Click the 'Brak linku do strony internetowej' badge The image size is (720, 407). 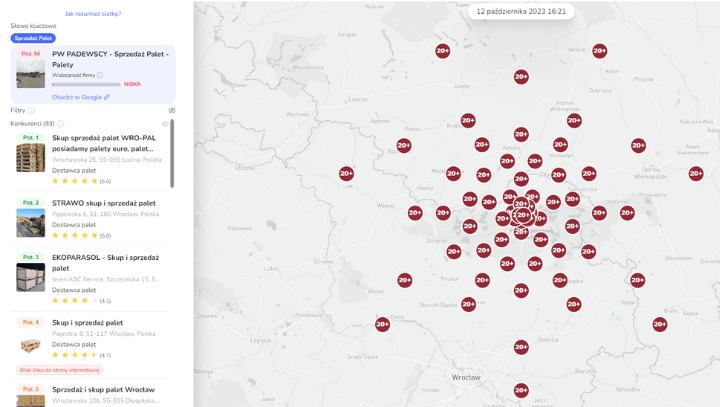60,370
